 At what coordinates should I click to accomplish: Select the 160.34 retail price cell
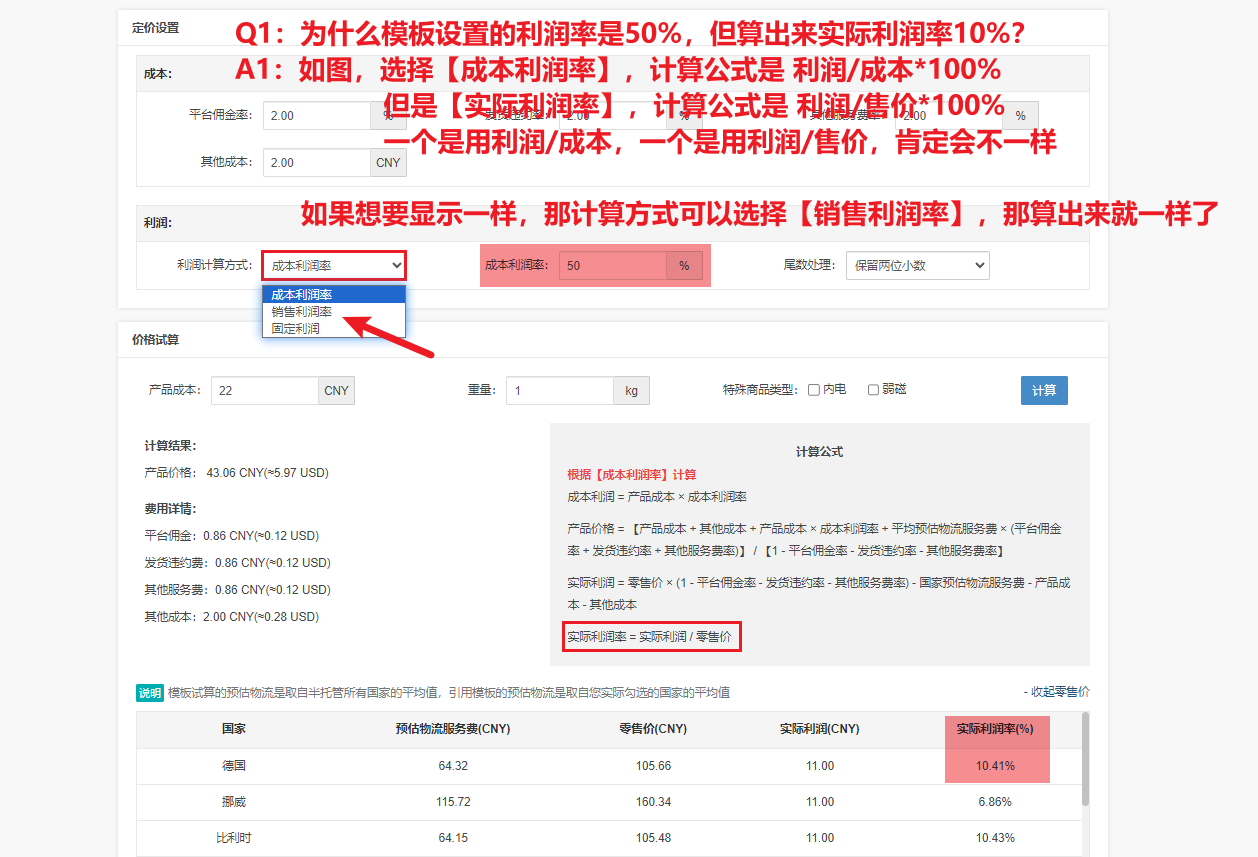coord(653,802)
